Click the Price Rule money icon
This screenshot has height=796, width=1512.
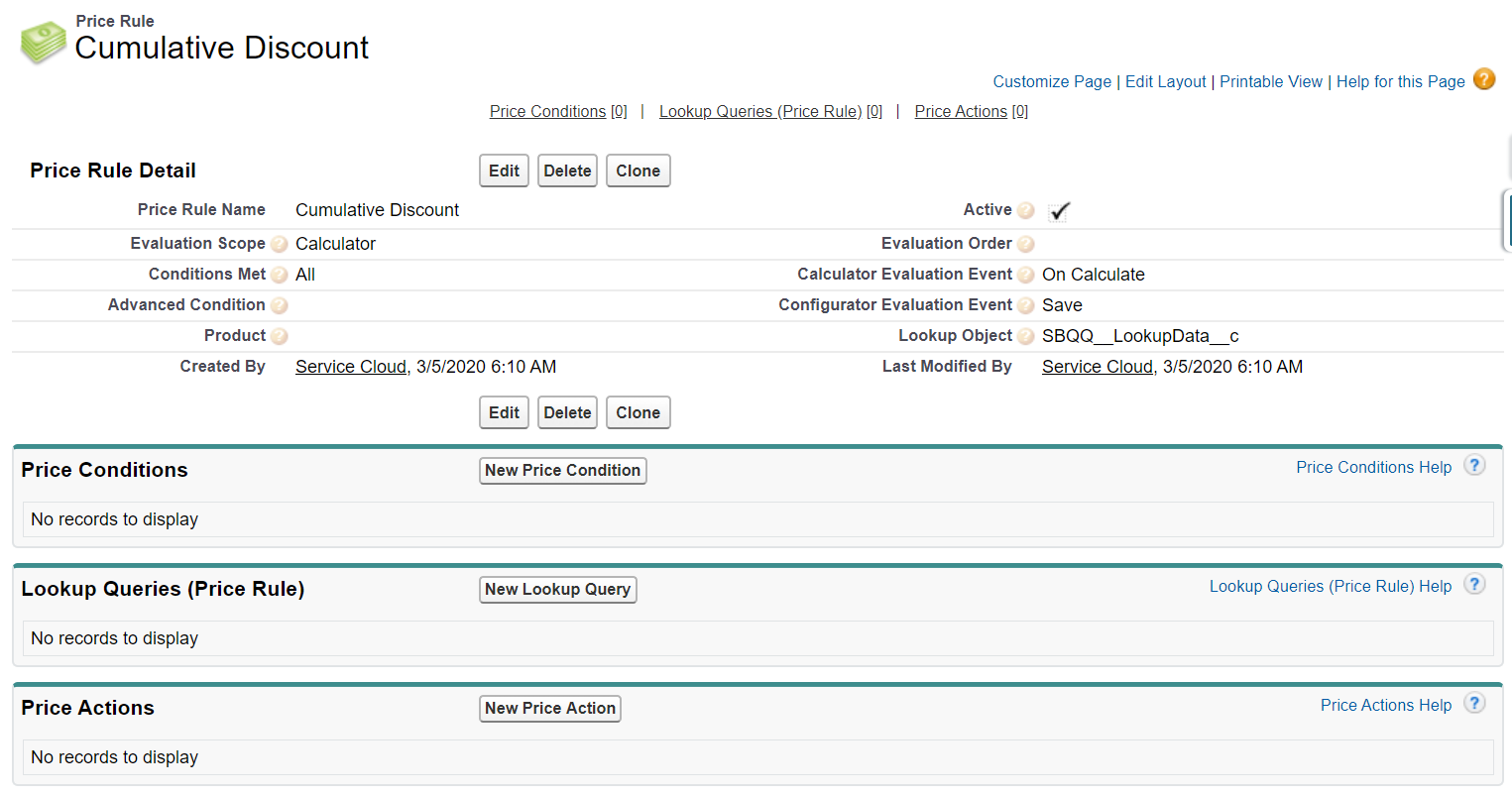coord(44,42)
